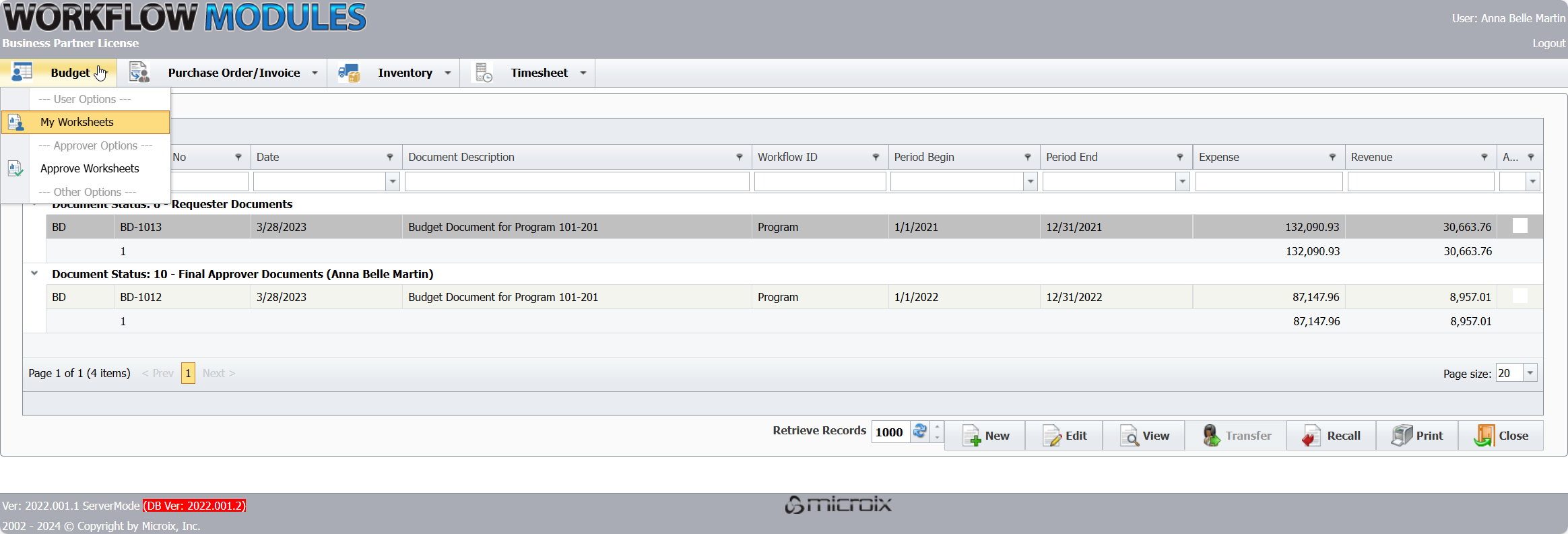Tick the checkbox for document BD-1013
1568x534 pixels.
(x=1520, y=226)
